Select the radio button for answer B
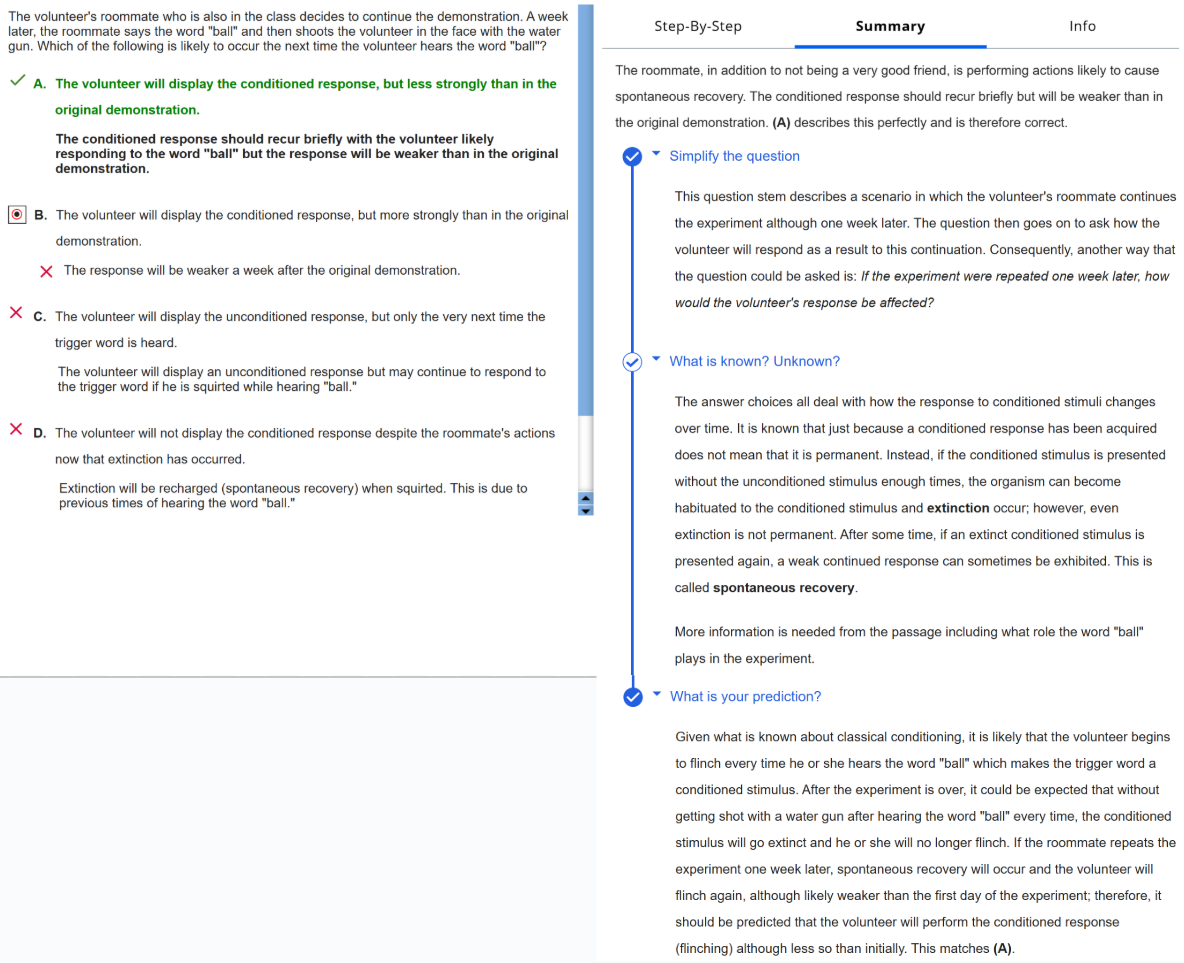This screenshot has height=963, width=1184. (x=16, y=215)
